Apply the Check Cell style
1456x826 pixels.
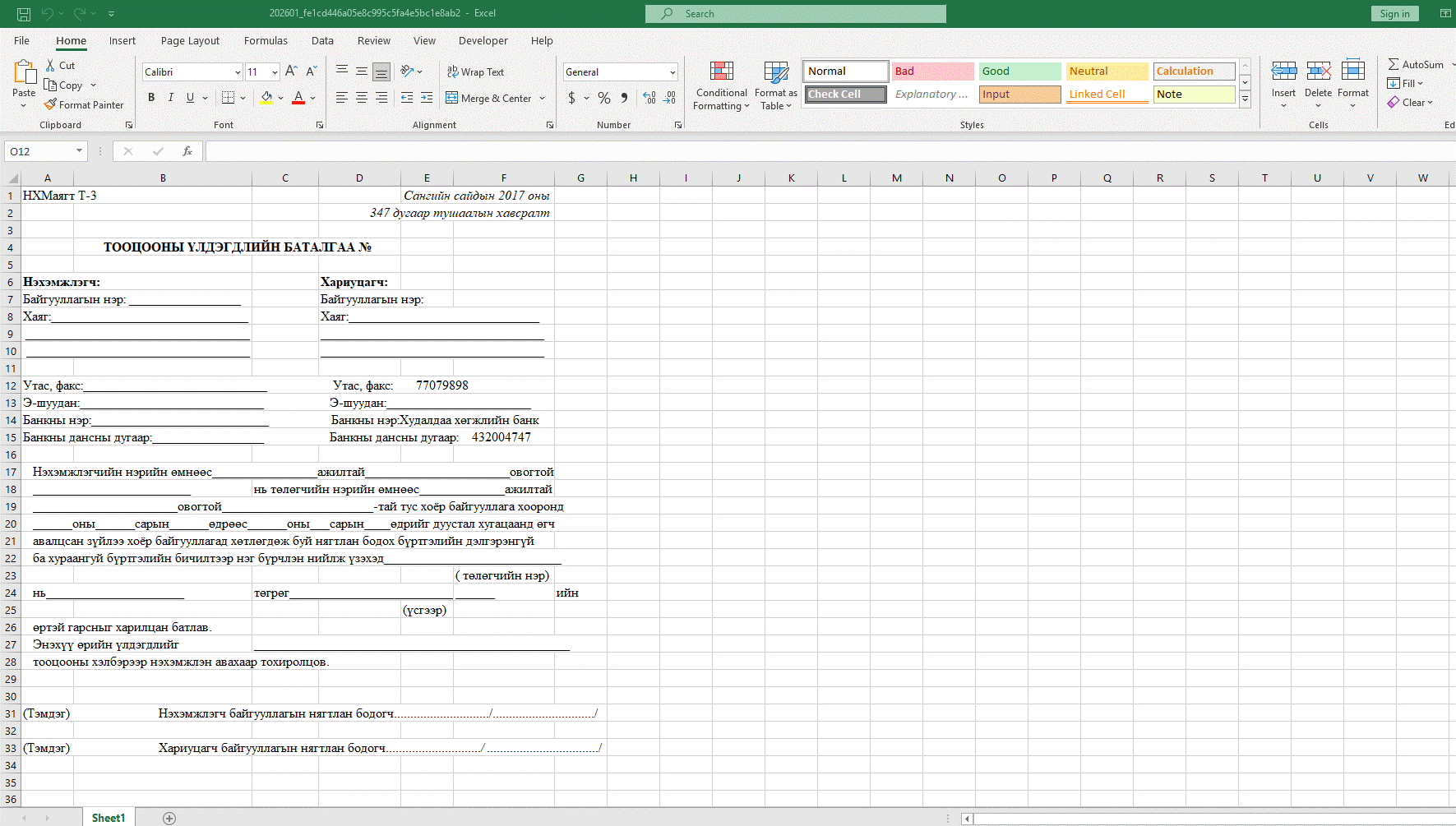(845, 95)
